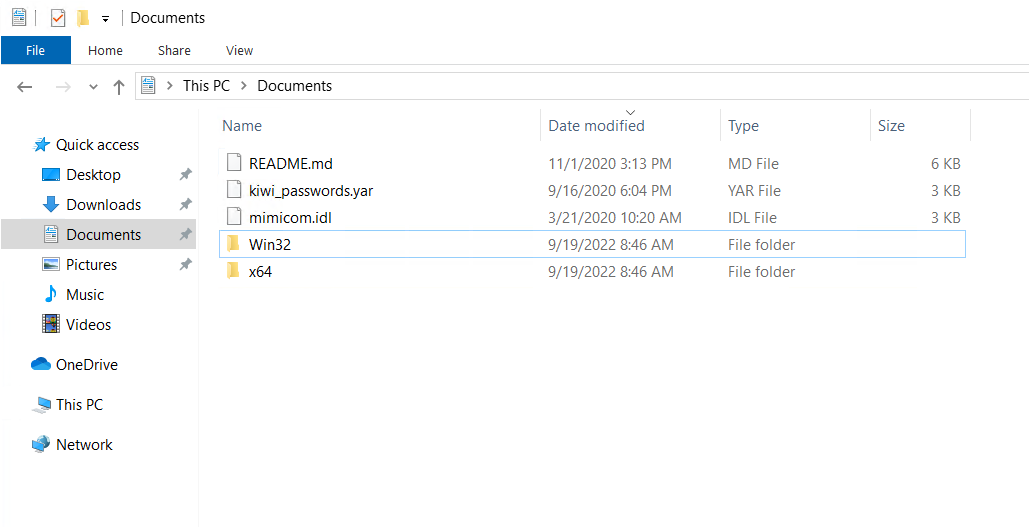This screenshot has height=527, width=1029.
Task: Click the Music note icon in the sidebar
Action: (x=51, y=294)
